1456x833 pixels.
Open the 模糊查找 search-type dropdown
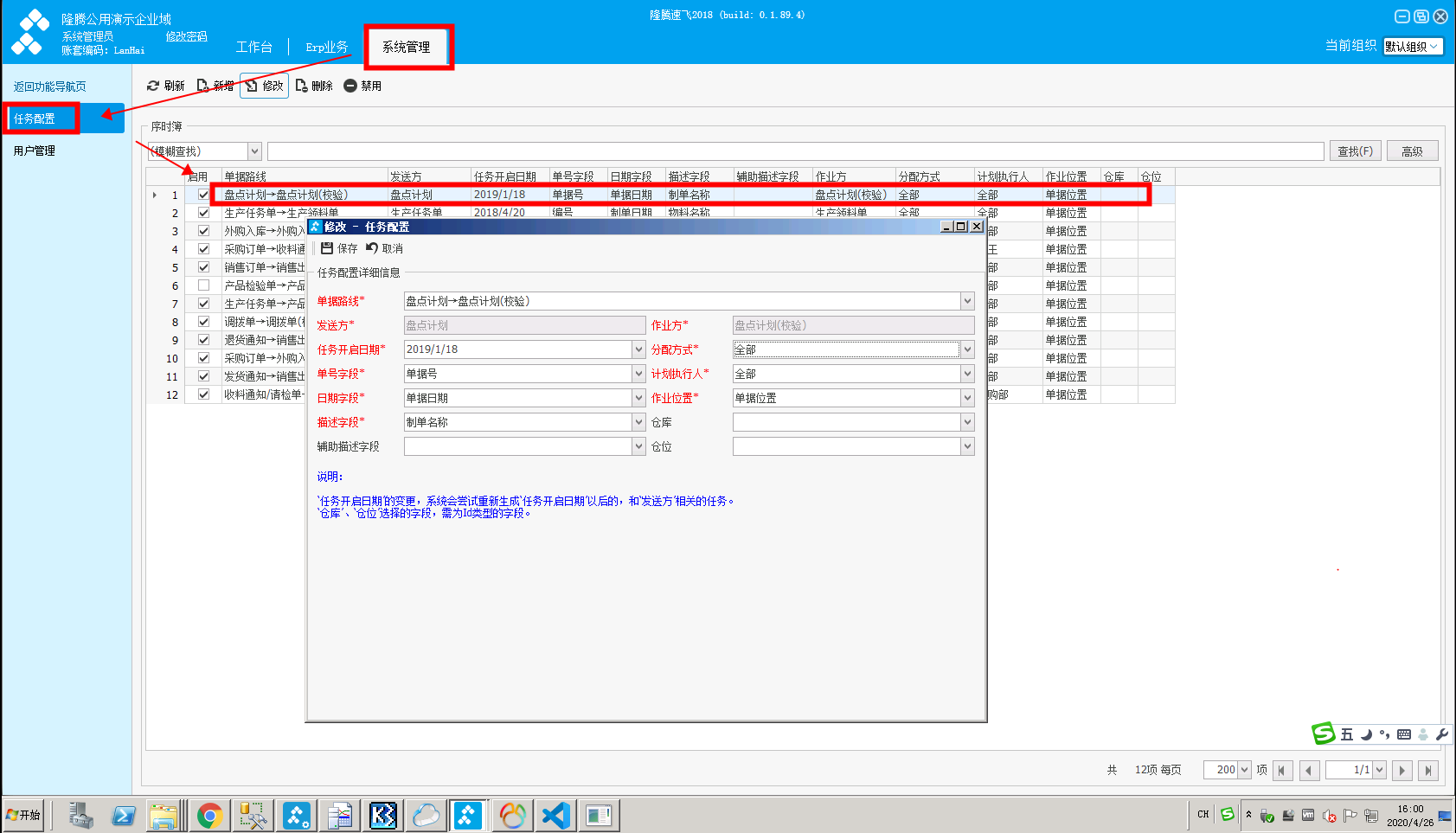254,151
